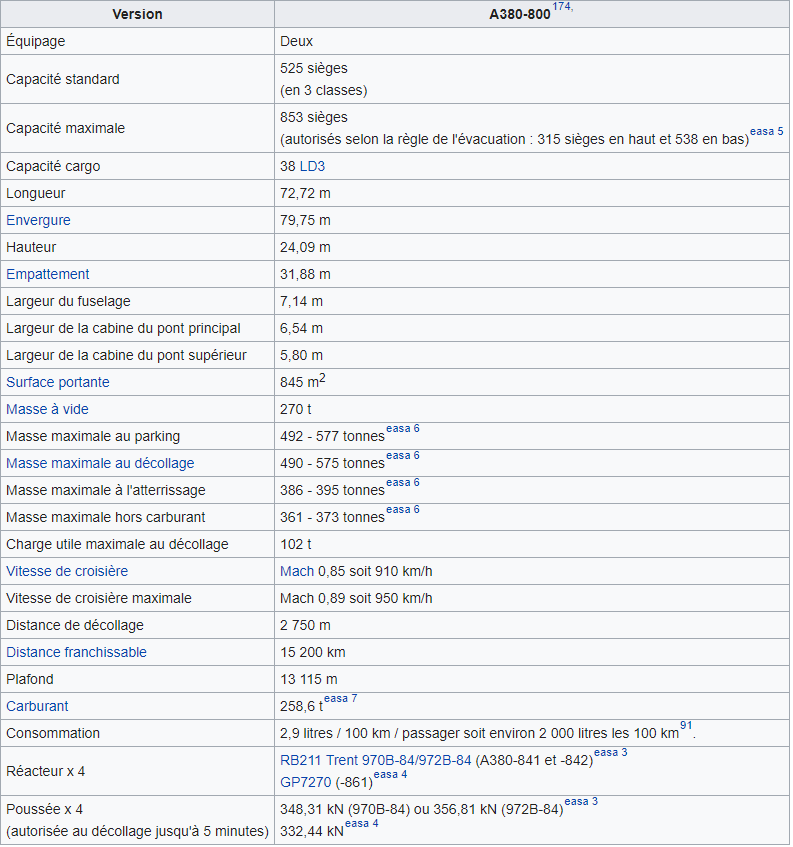Open the easa 7 note beside 258,6 t
The height and width of the screenshot is (847, 793).
[x=340, y=698]
